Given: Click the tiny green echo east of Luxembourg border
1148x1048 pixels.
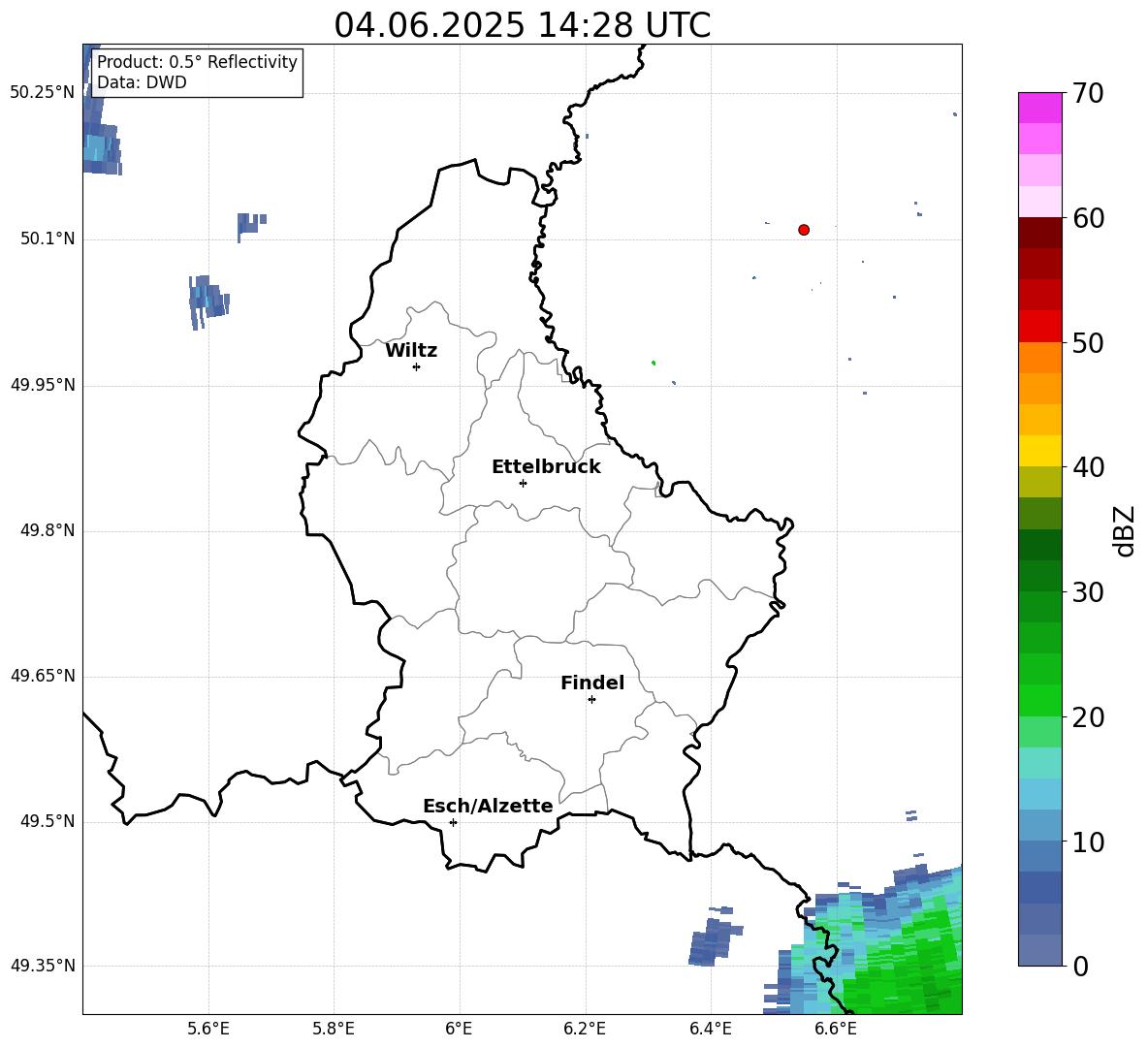Looking at the screenshot, I should pyautogui.click(x=654, y=363).
